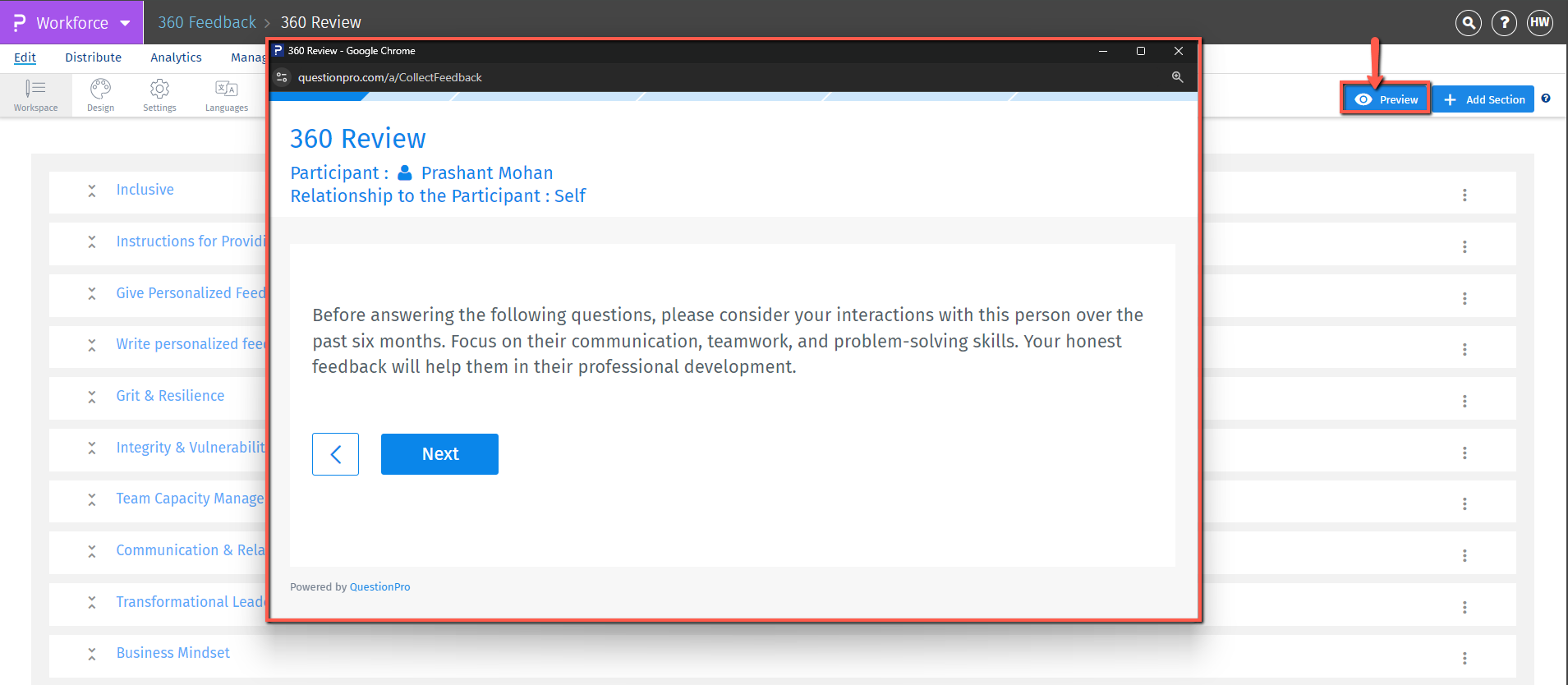
Task: Open three-dot menu for Transformational Leadership row
Action: [1464, 607]
